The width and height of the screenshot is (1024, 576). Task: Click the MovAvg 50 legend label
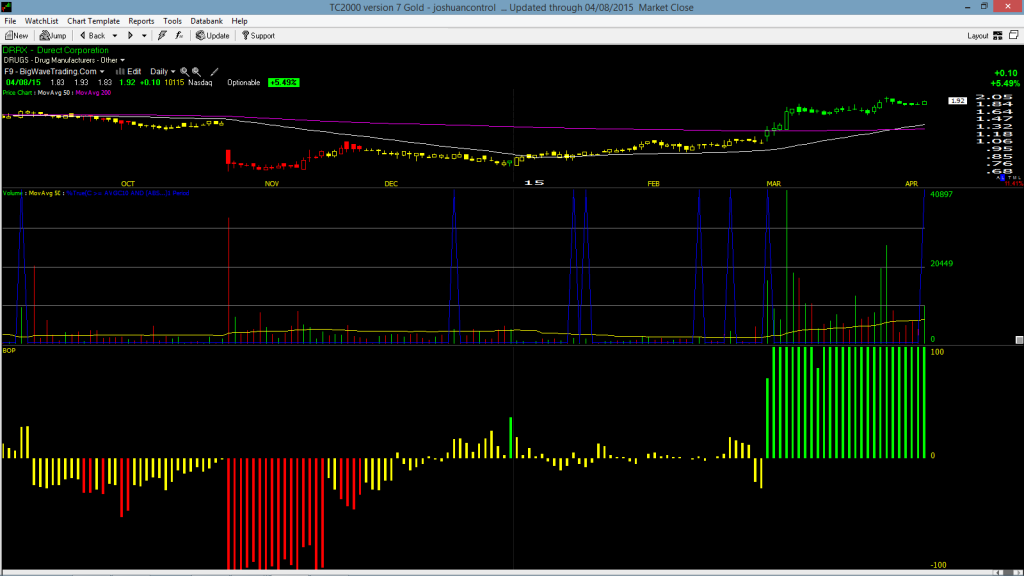click(54, 93)
